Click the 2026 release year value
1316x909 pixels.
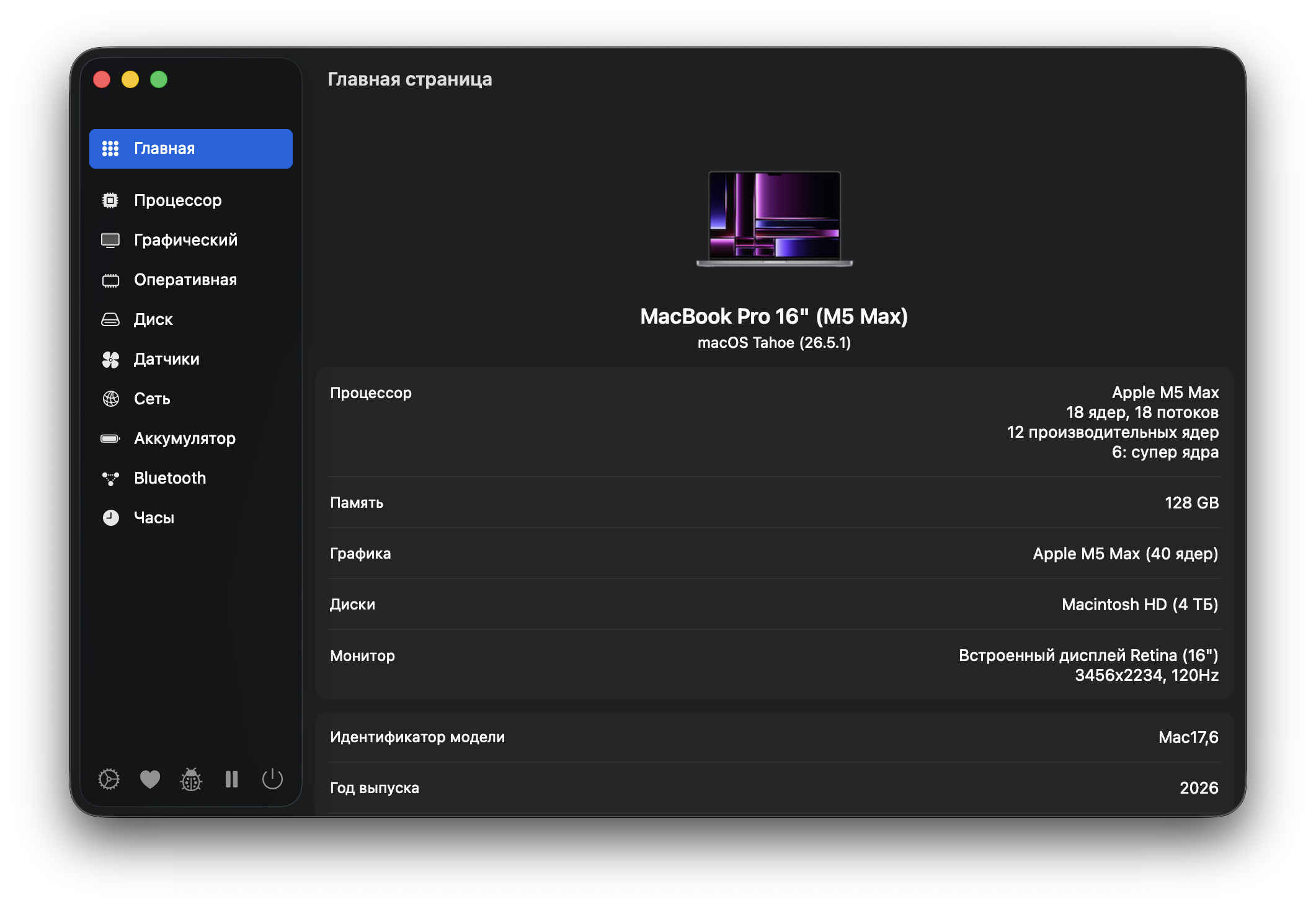point(1199,788)
